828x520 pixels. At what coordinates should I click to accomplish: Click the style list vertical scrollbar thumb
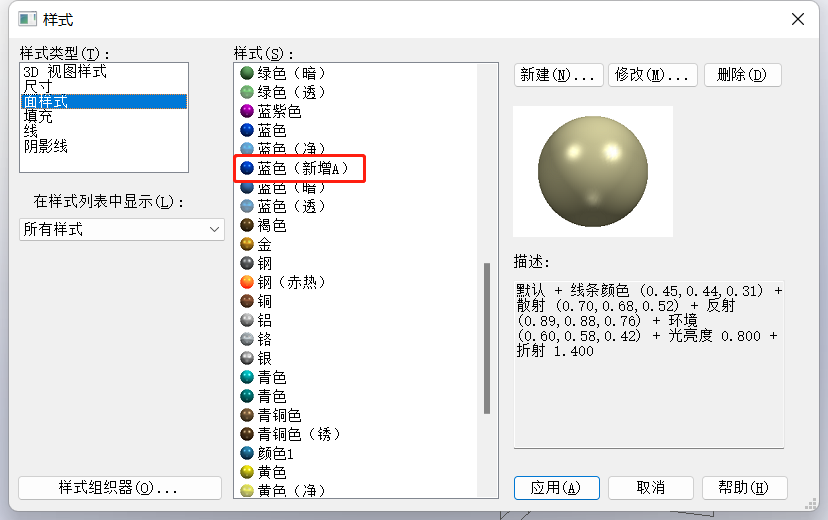point(487,338)
